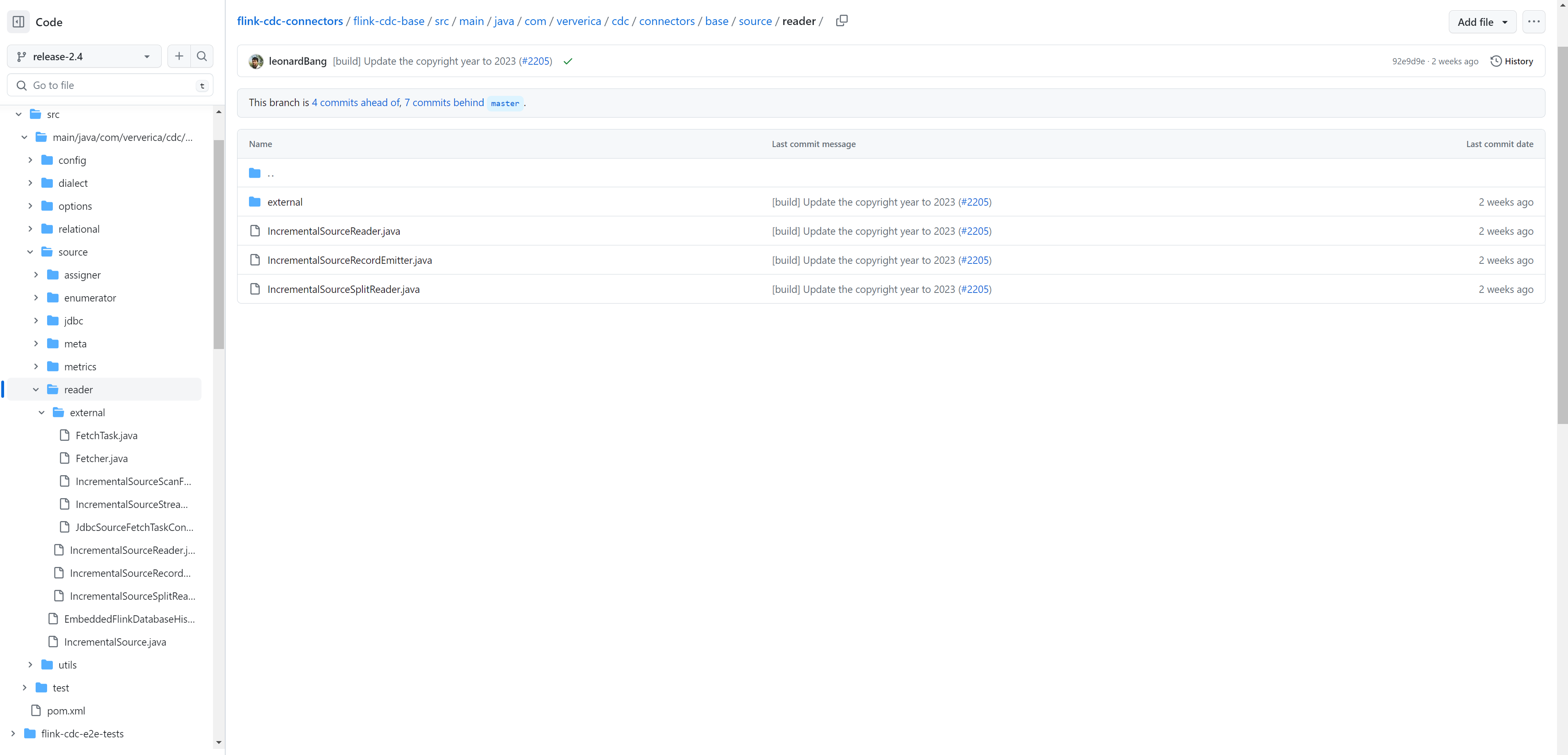The width and height of the screenshot is (1568, 755).
Task: Expand the config folder chevron
Action: pyautogui.click(x=30, y=160)
